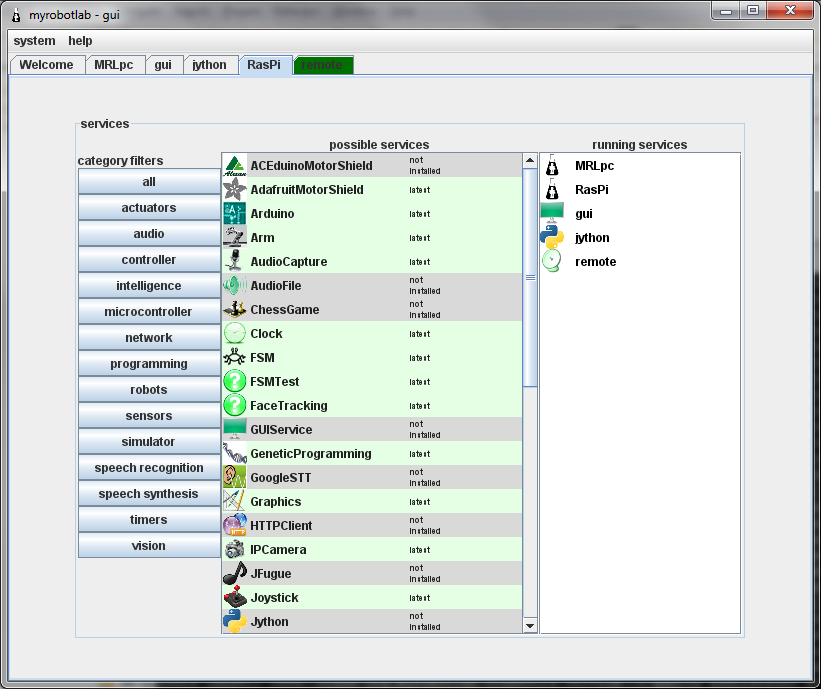Filter services by intelligence
Viewport: 821px width, 689px height.
(149, 286)
